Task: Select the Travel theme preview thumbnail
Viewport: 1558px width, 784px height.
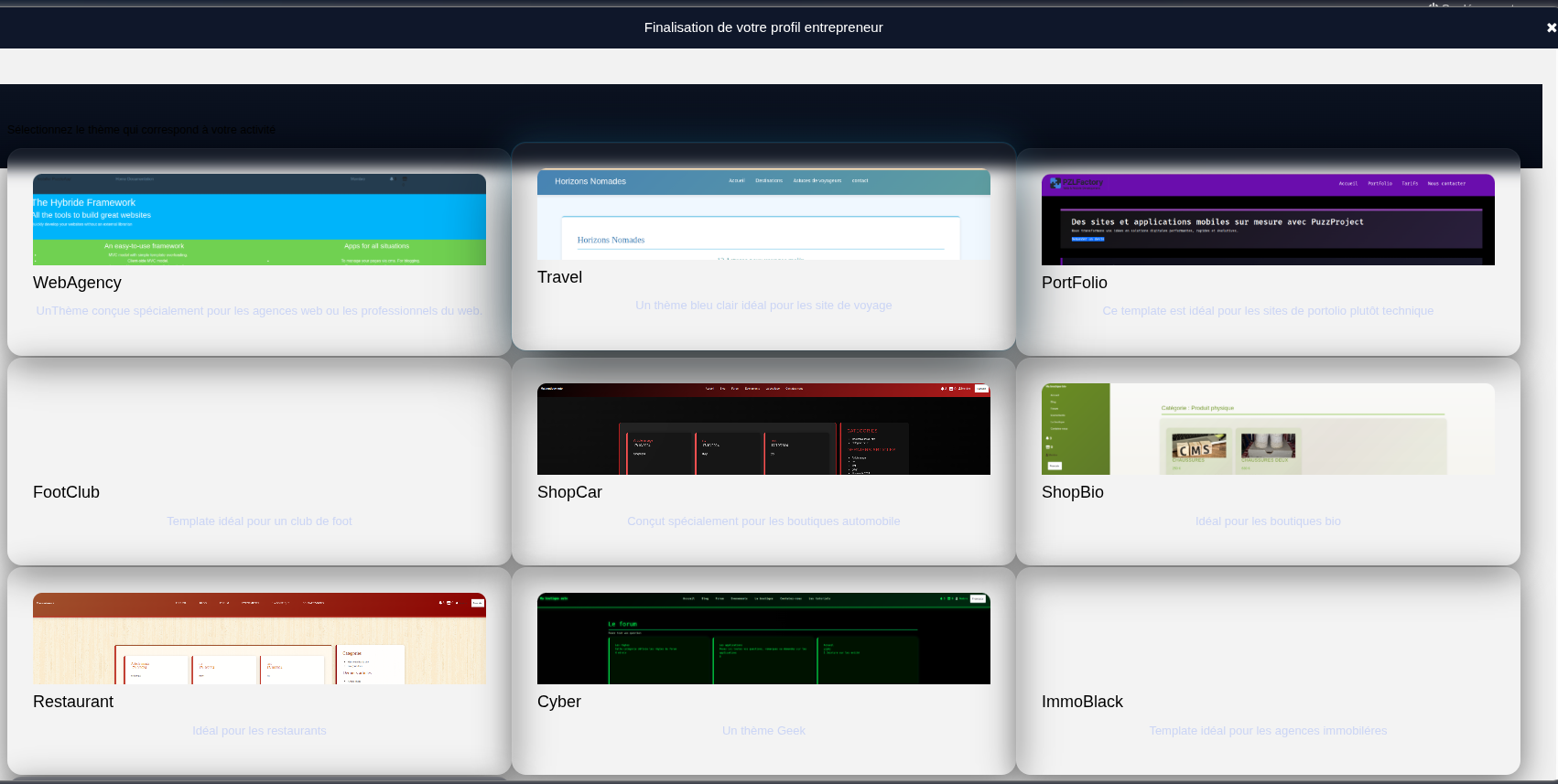Action: coord(763,214)
